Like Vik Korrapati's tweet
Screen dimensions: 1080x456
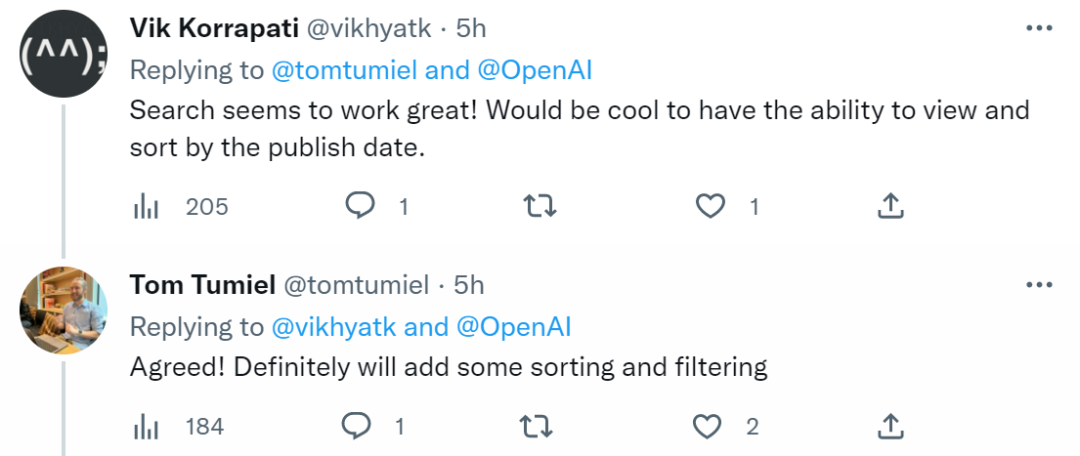[x=710, y=206]
